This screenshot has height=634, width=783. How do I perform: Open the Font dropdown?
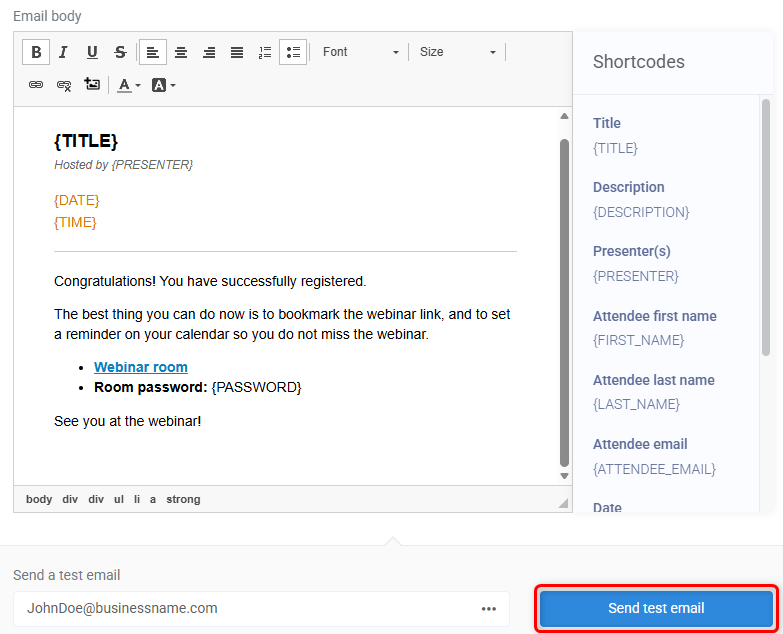(361, 52)
